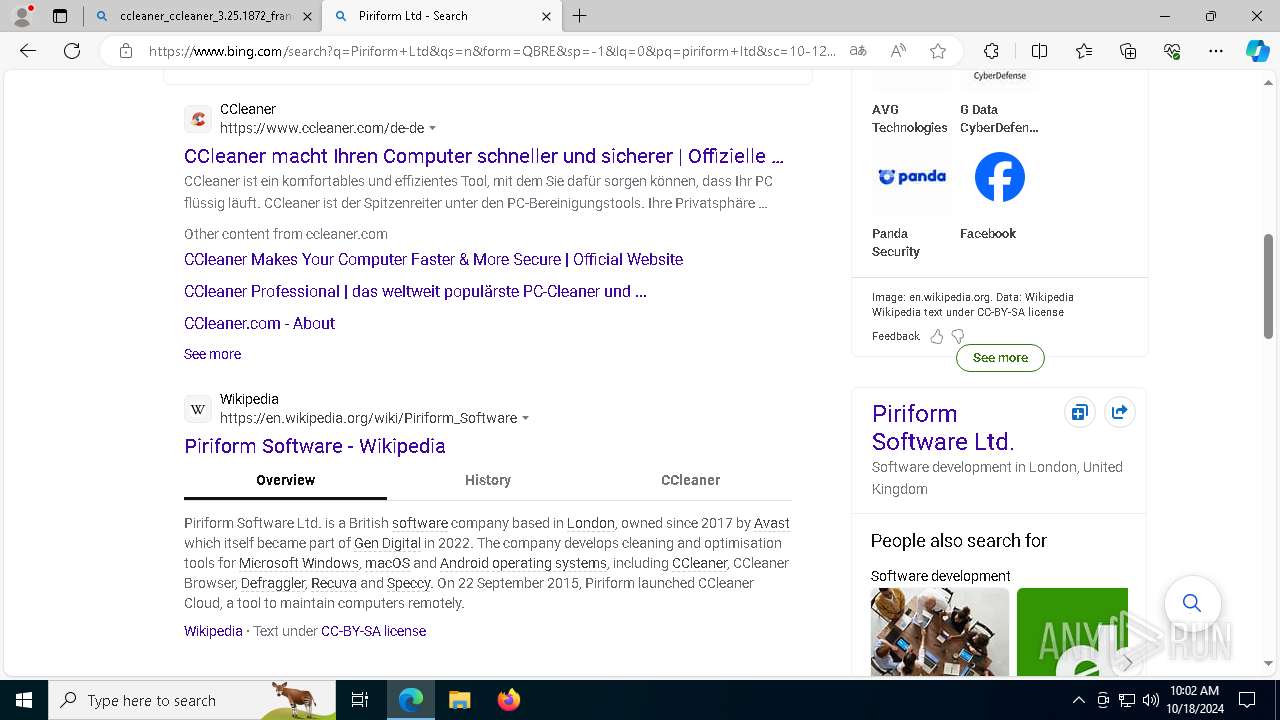Open the office team Software development thumbnail

click(x=940, y=632)
